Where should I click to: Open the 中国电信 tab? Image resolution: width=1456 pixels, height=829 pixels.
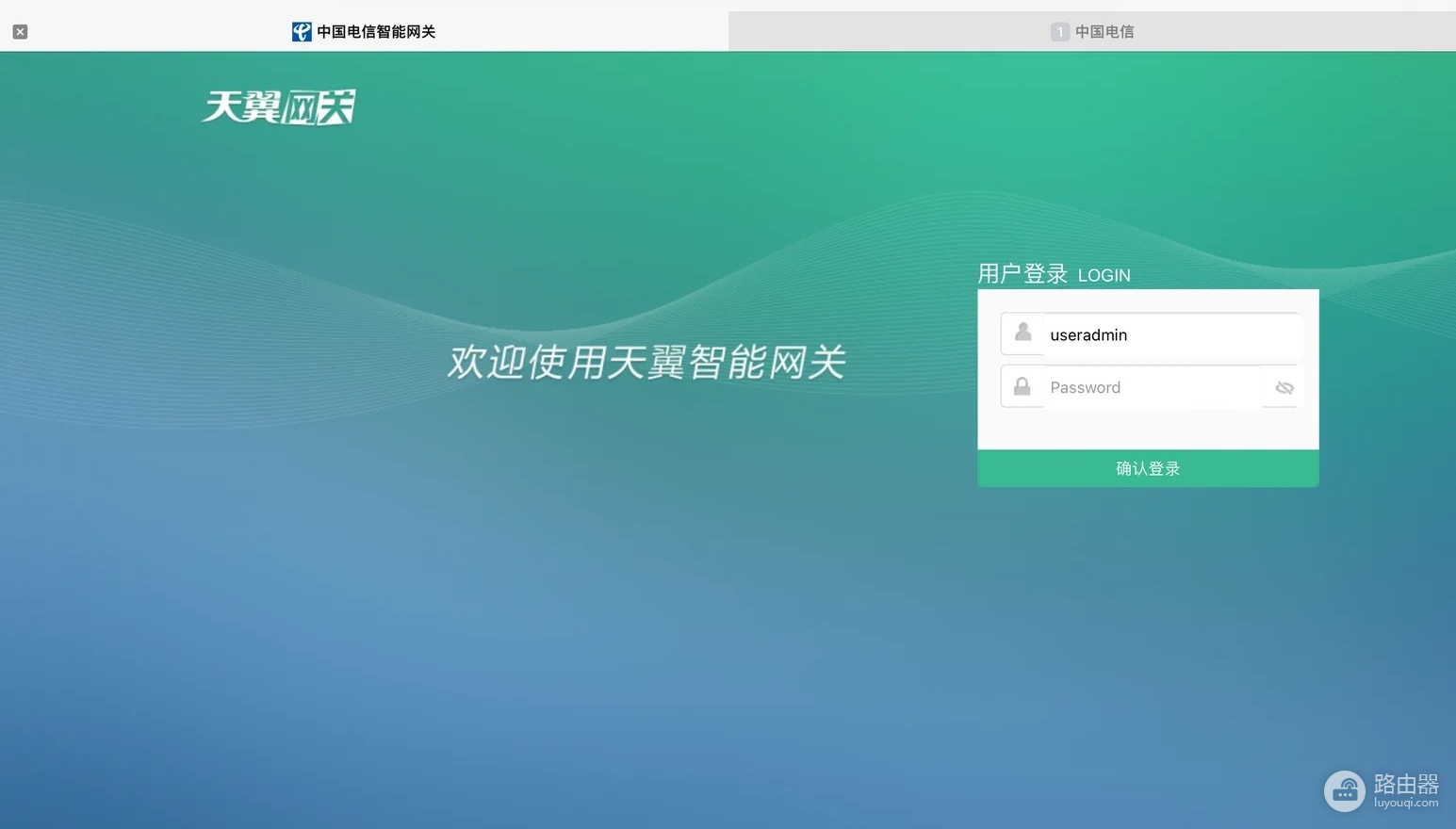1092,31
